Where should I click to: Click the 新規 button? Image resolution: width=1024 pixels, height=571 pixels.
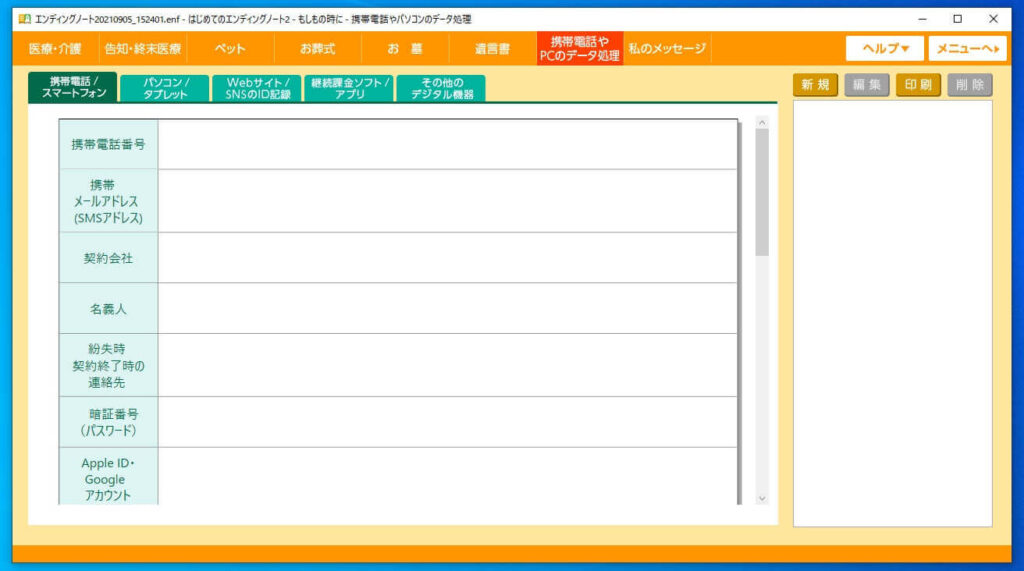point(815,85)
